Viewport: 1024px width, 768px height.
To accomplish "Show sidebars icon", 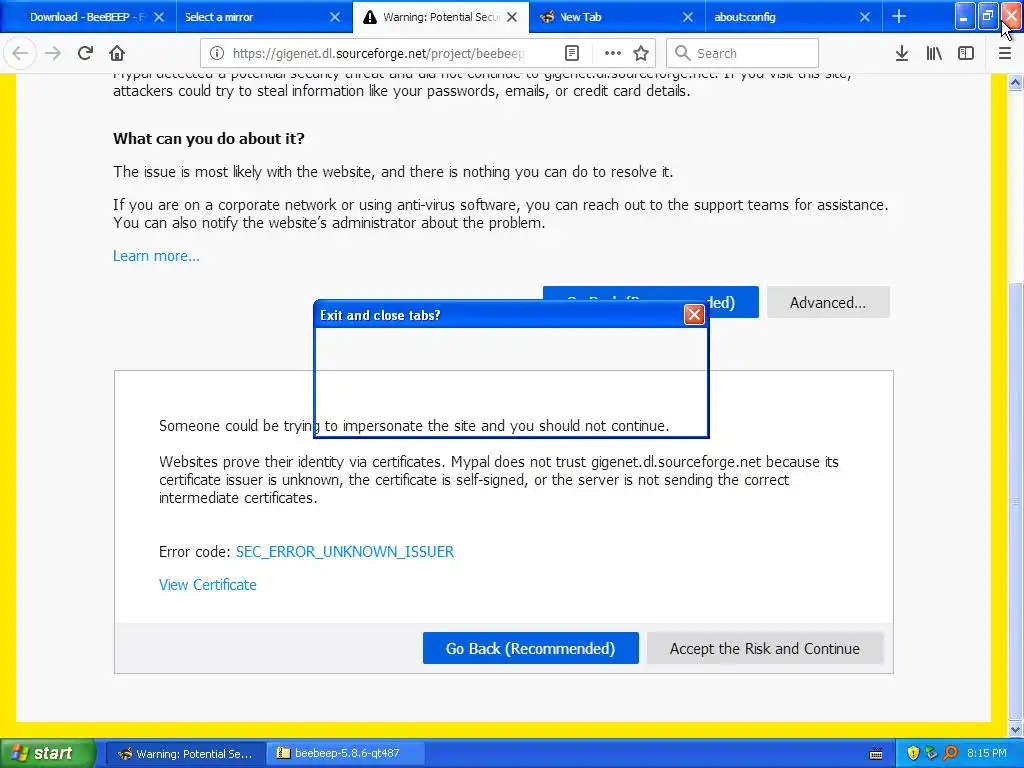I will point(966,54).
